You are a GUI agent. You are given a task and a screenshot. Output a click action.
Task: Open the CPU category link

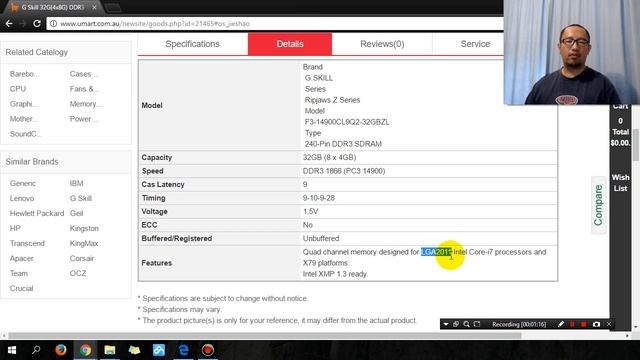[x=18, y=89]
